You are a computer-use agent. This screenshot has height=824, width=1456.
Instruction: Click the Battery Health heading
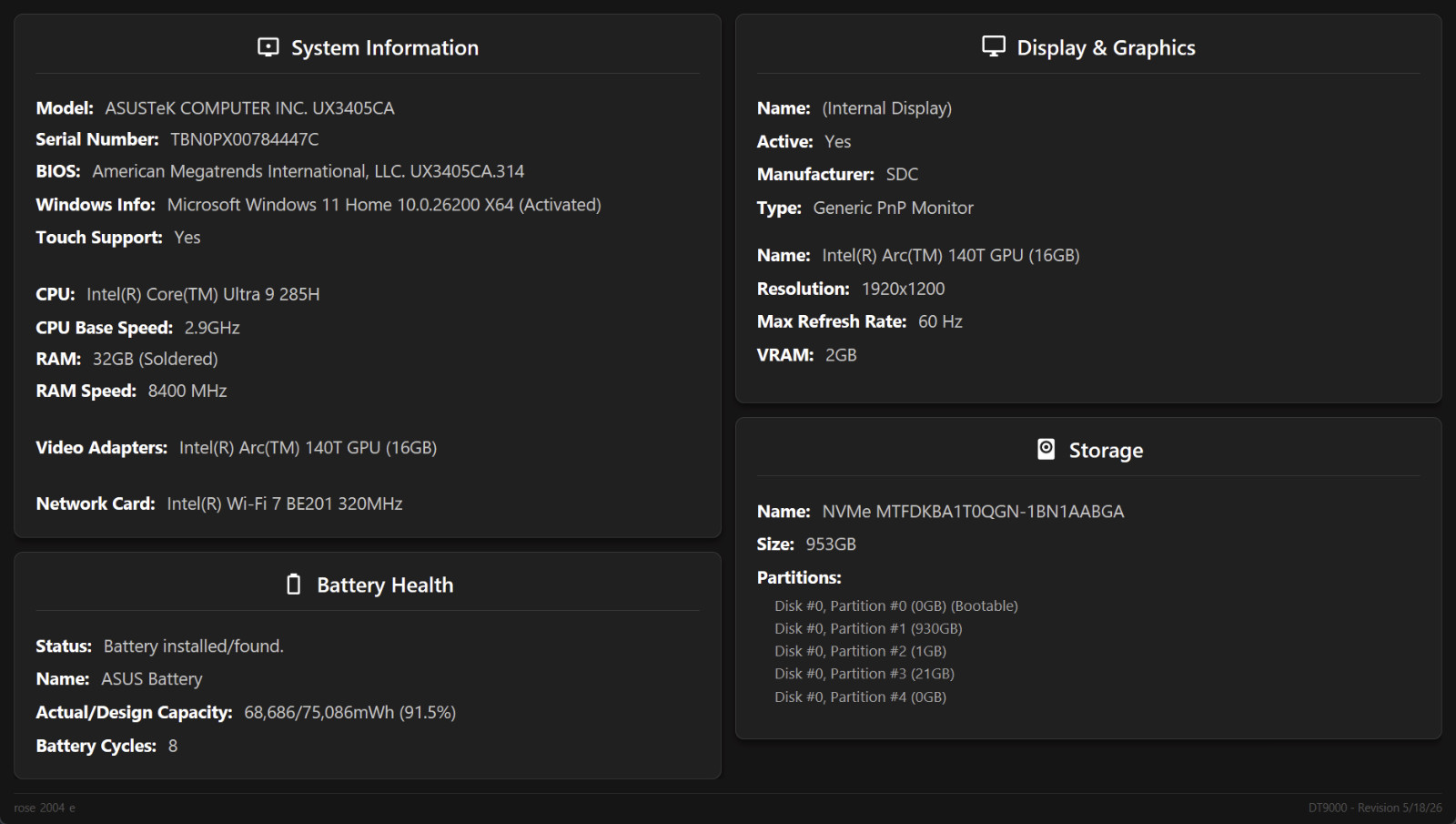(385, 585)
